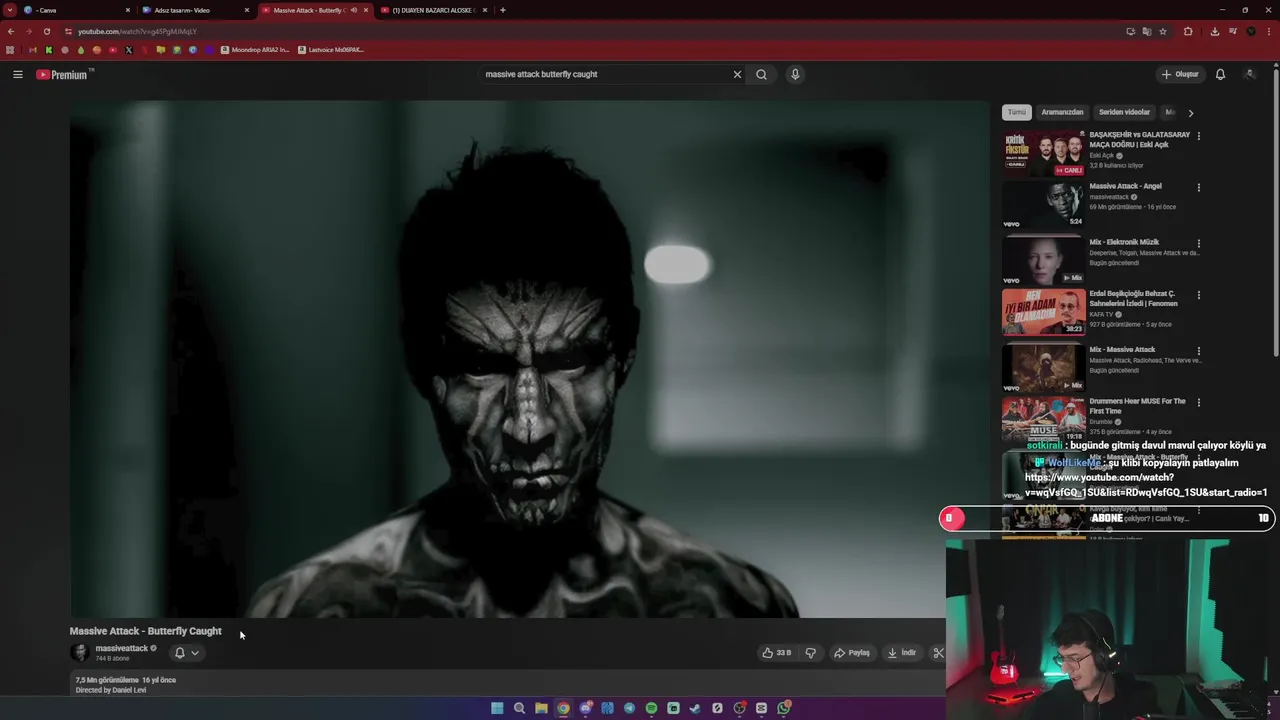Open the Chrome downloads icon
Image resolution: width=1280 pixels, height=720 pixels.
point(1214,31)
